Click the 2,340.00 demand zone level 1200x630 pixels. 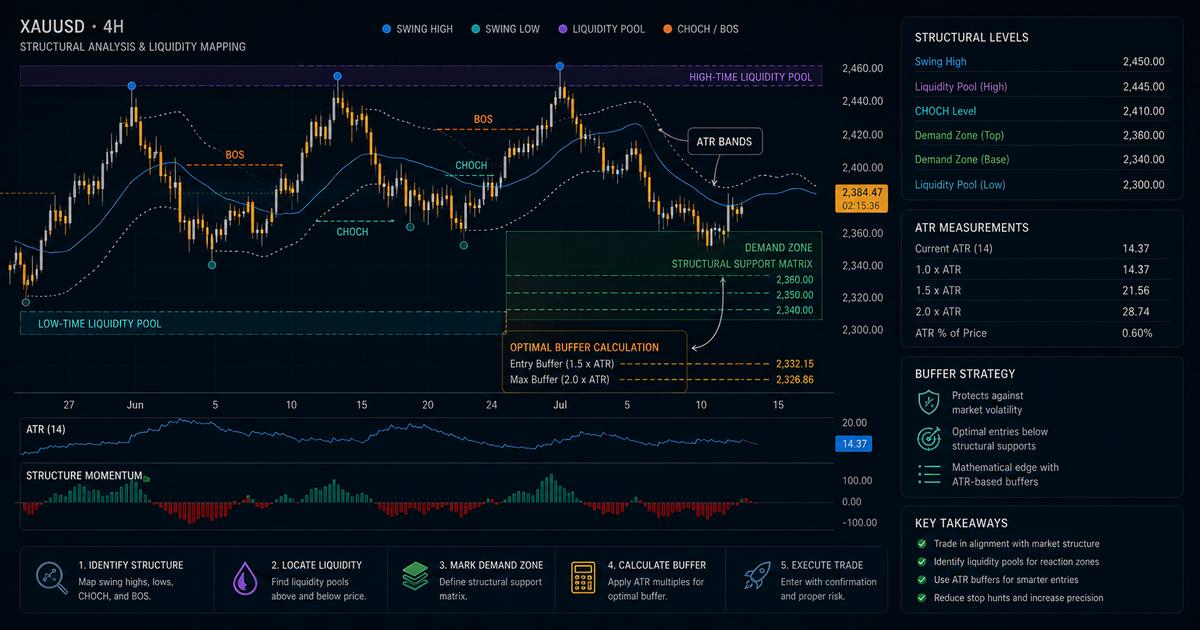coord(794,311)
